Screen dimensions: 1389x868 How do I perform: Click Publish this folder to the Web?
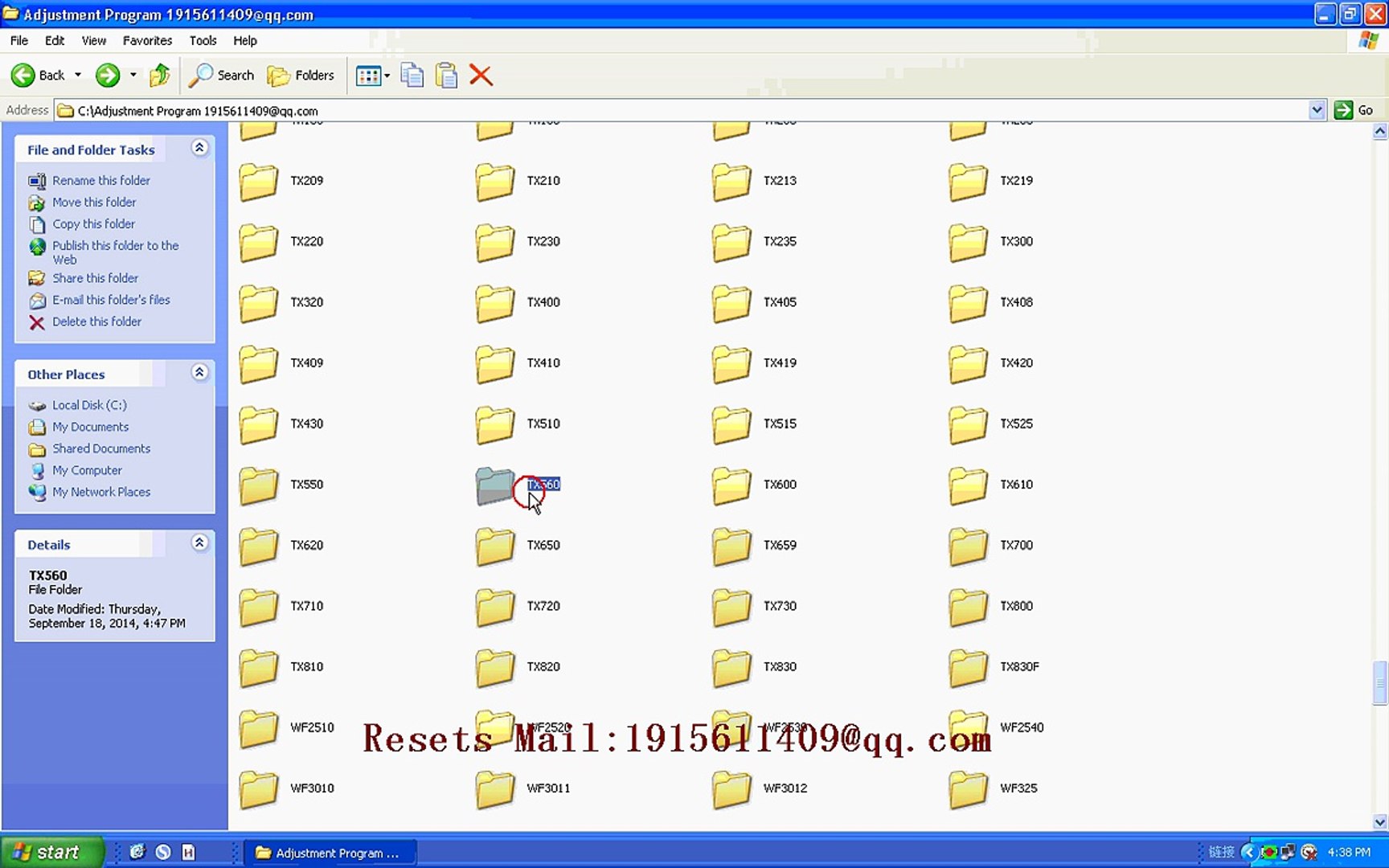coord(115,252)
